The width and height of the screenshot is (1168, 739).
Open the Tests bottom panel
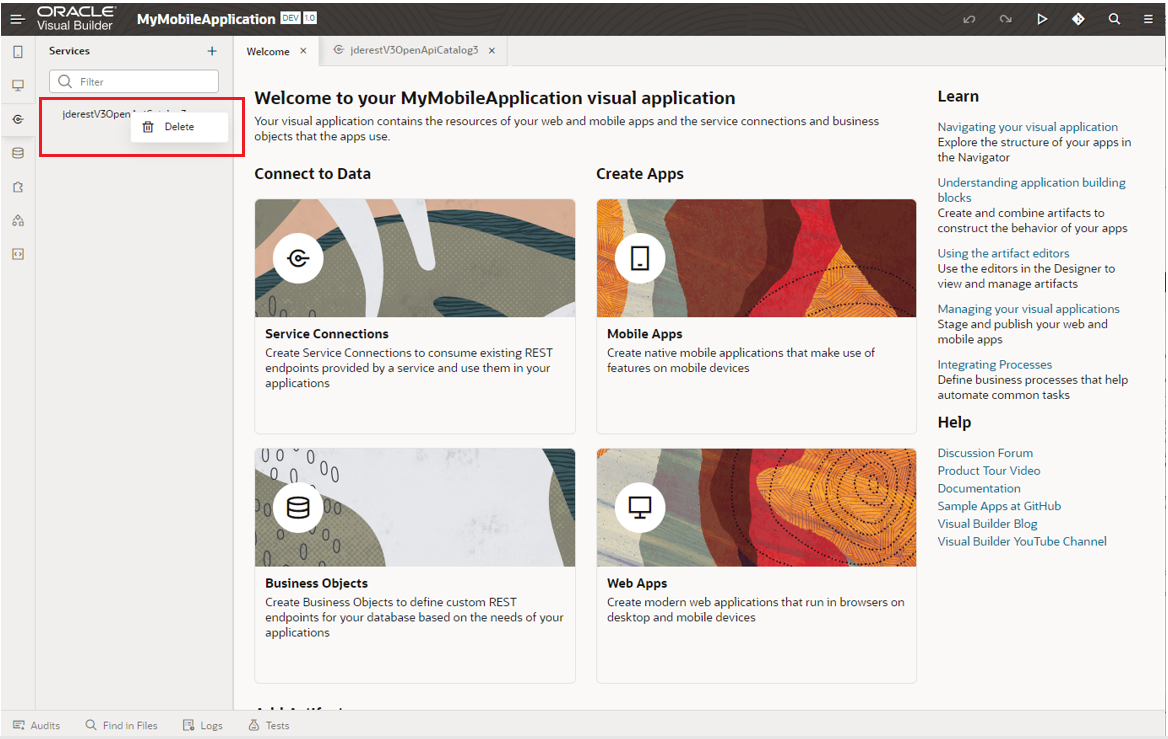[269, 725]
